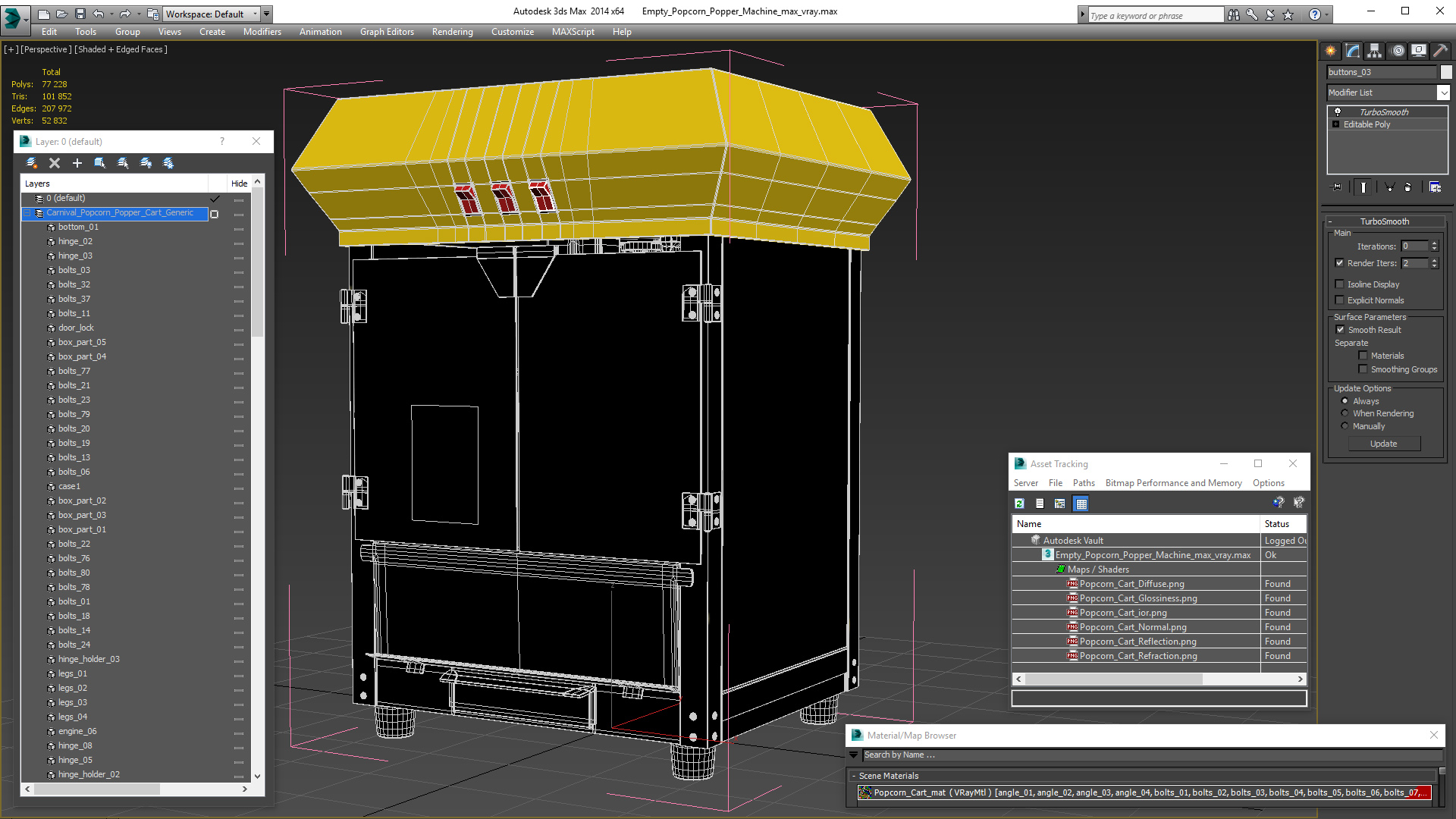Click Delete layer X icon
Viewport: 1456px width, 819px height.
pos(55,163)
